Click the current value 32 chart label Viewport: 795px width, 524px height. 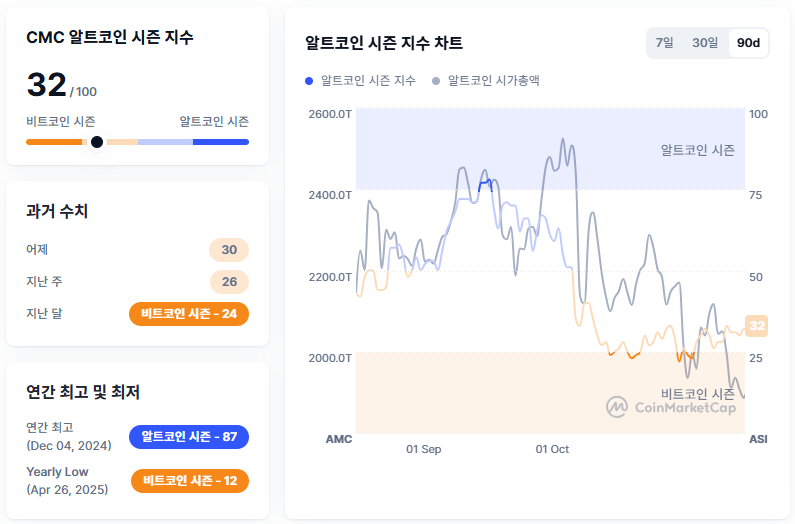coord(757,325)
